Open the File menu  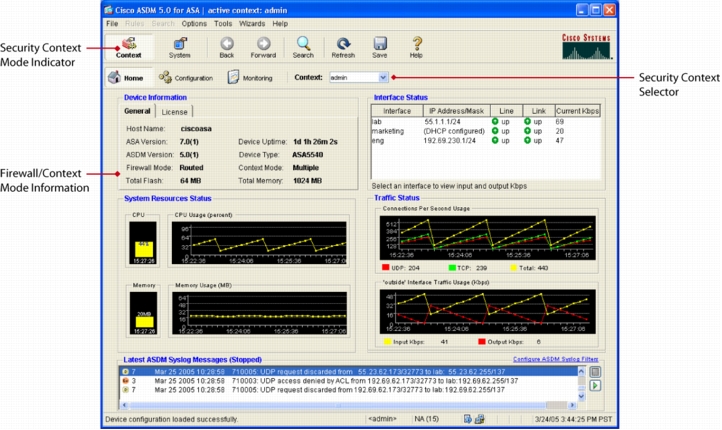[x=112, y=23]
